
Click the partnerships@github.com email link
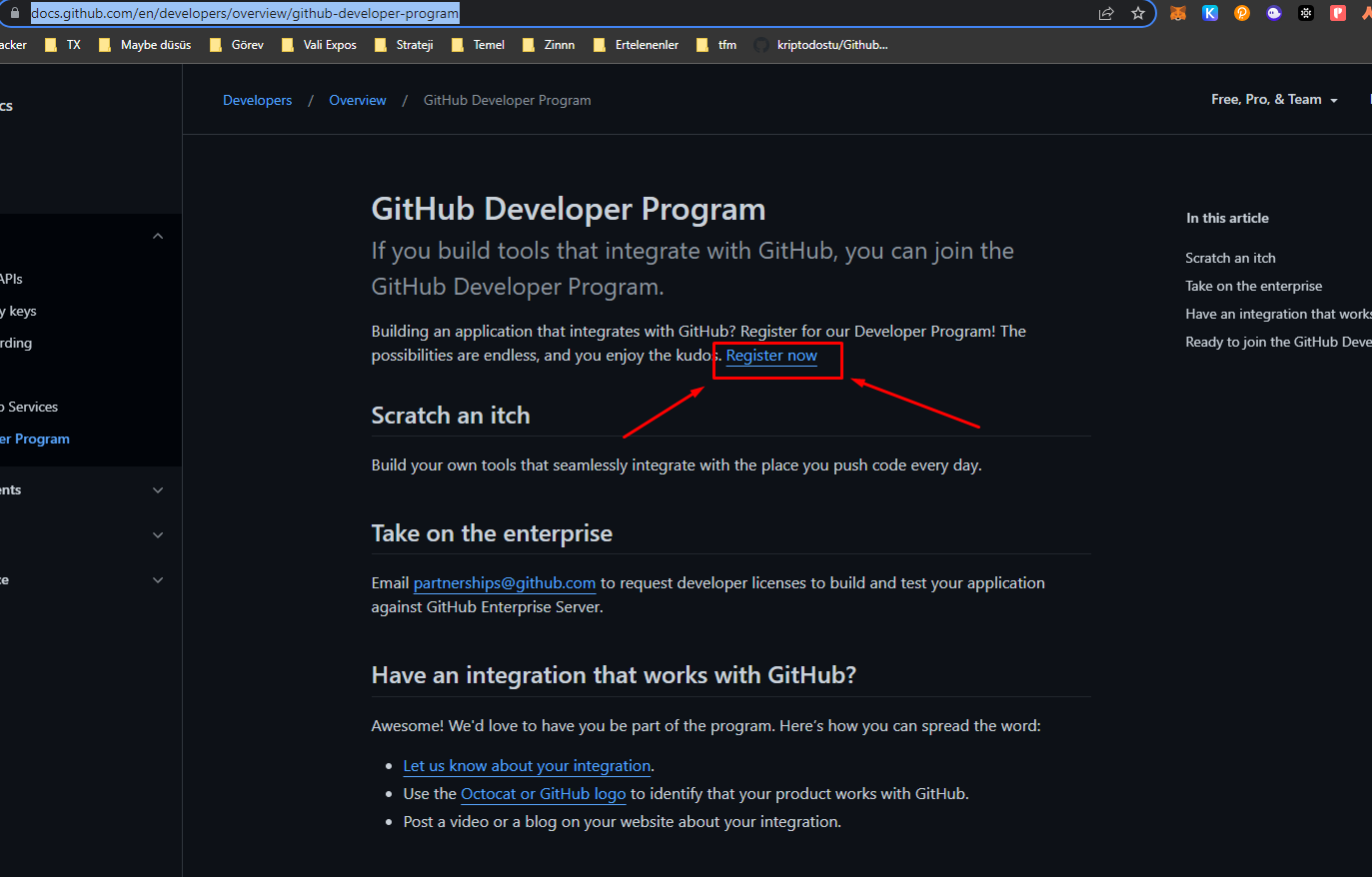pyautogui.click(x=504, y=583)
